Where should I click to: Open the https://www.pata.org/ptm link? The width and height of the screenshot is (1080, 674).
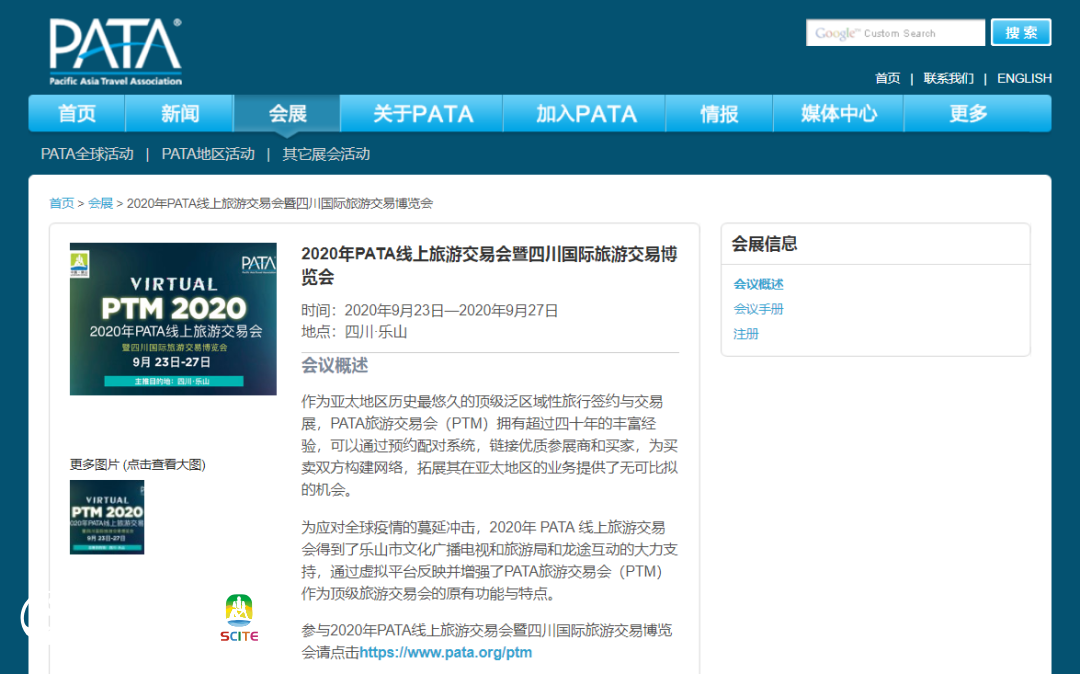[x=446, y=652]
